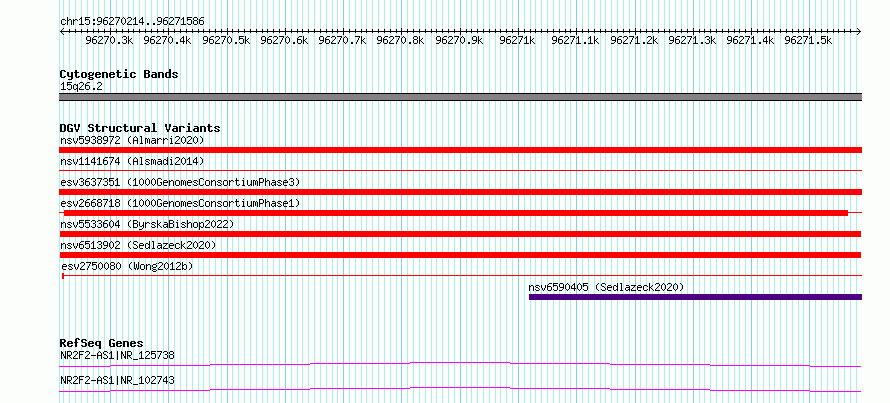
Task: Click the 96270.4k ruler tick label
Action: pos(167,40)
